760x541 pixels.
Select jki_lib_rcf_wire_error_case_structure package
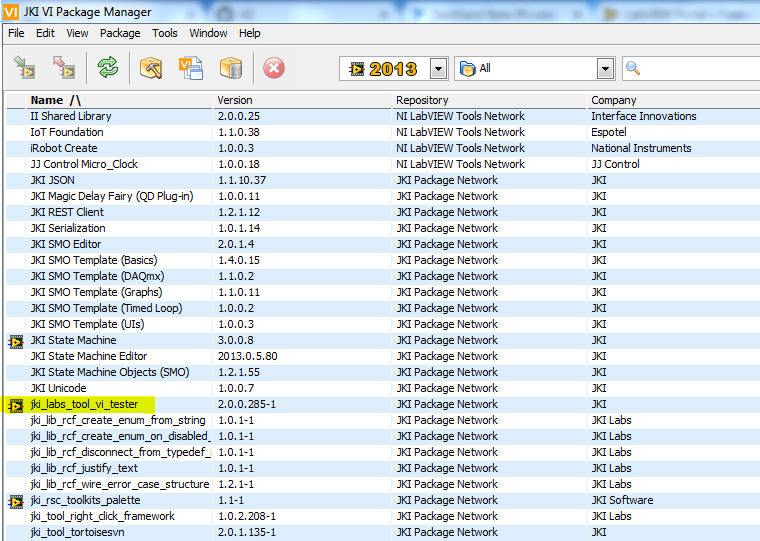(120, 484)
